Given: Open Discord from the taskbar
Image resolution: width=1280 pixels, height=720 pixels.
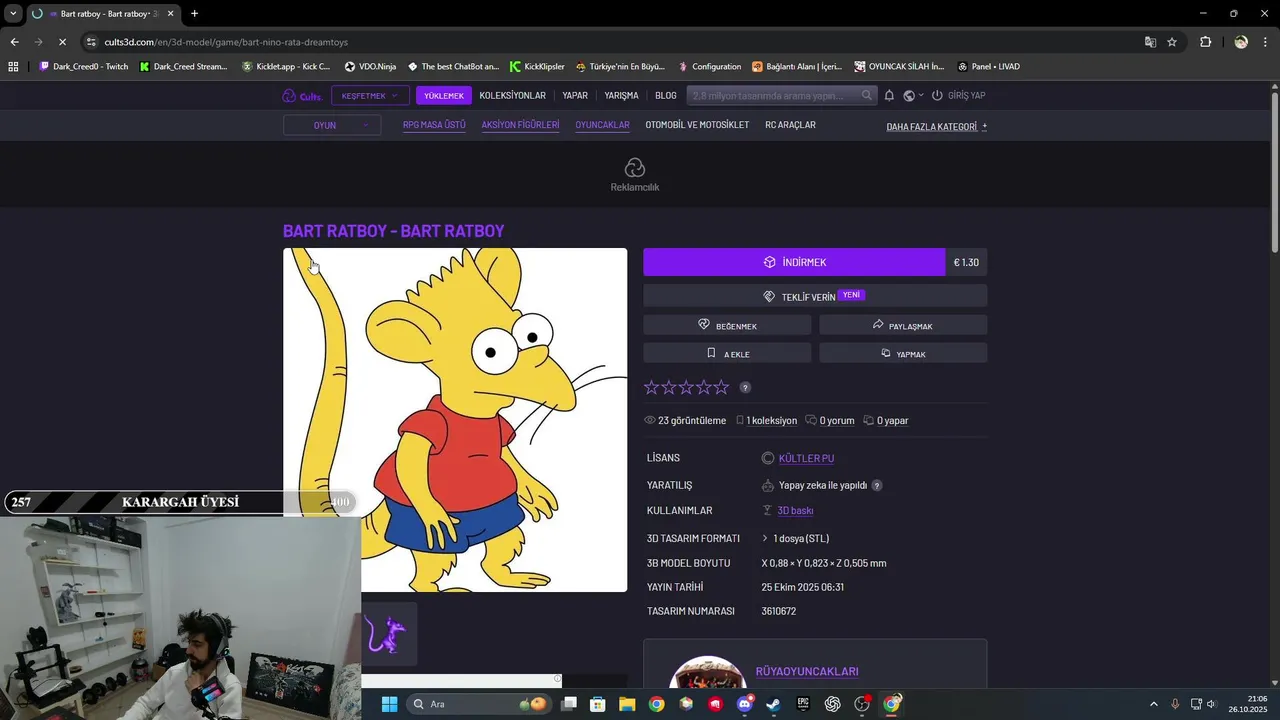Looking at the screenshot, I should pyautogui.click(x=744, y=704).
